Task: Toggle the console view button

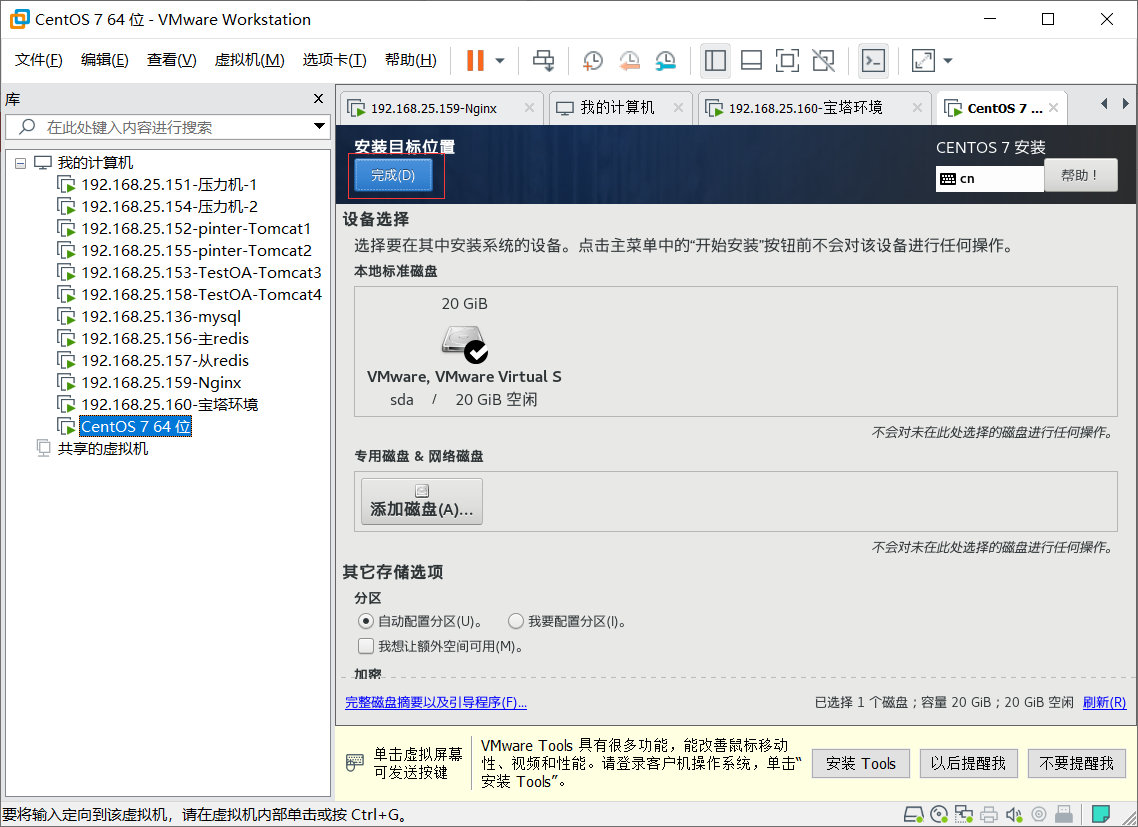Action: pyautogui.click(x=873, y=61)
